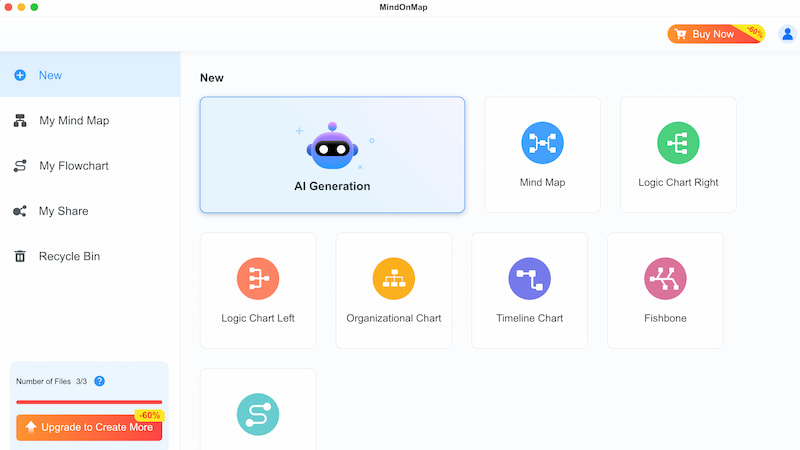Click the Mind Map label

[542, 182]
